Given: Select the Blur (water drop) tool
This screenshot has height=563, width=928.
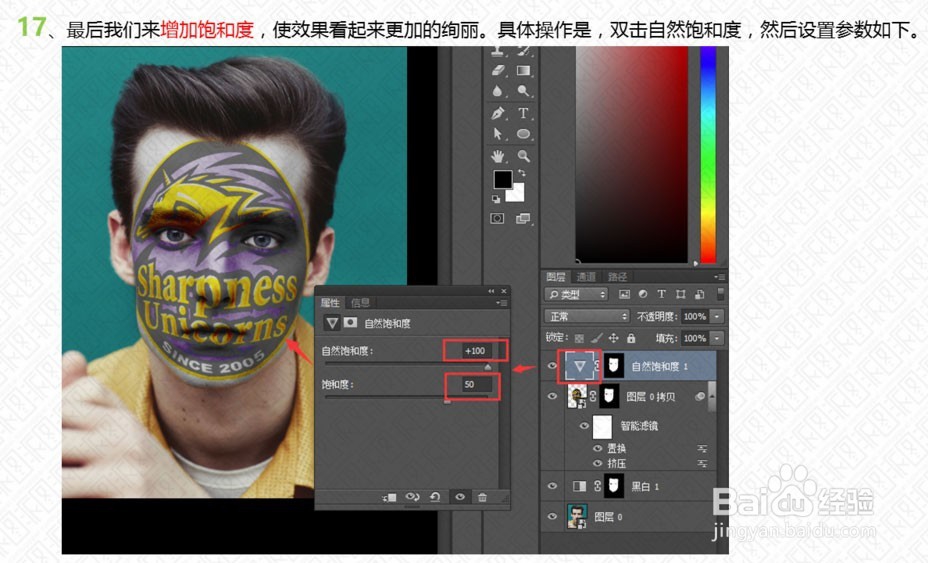Looking at the screenshot, I should point(498,91).
